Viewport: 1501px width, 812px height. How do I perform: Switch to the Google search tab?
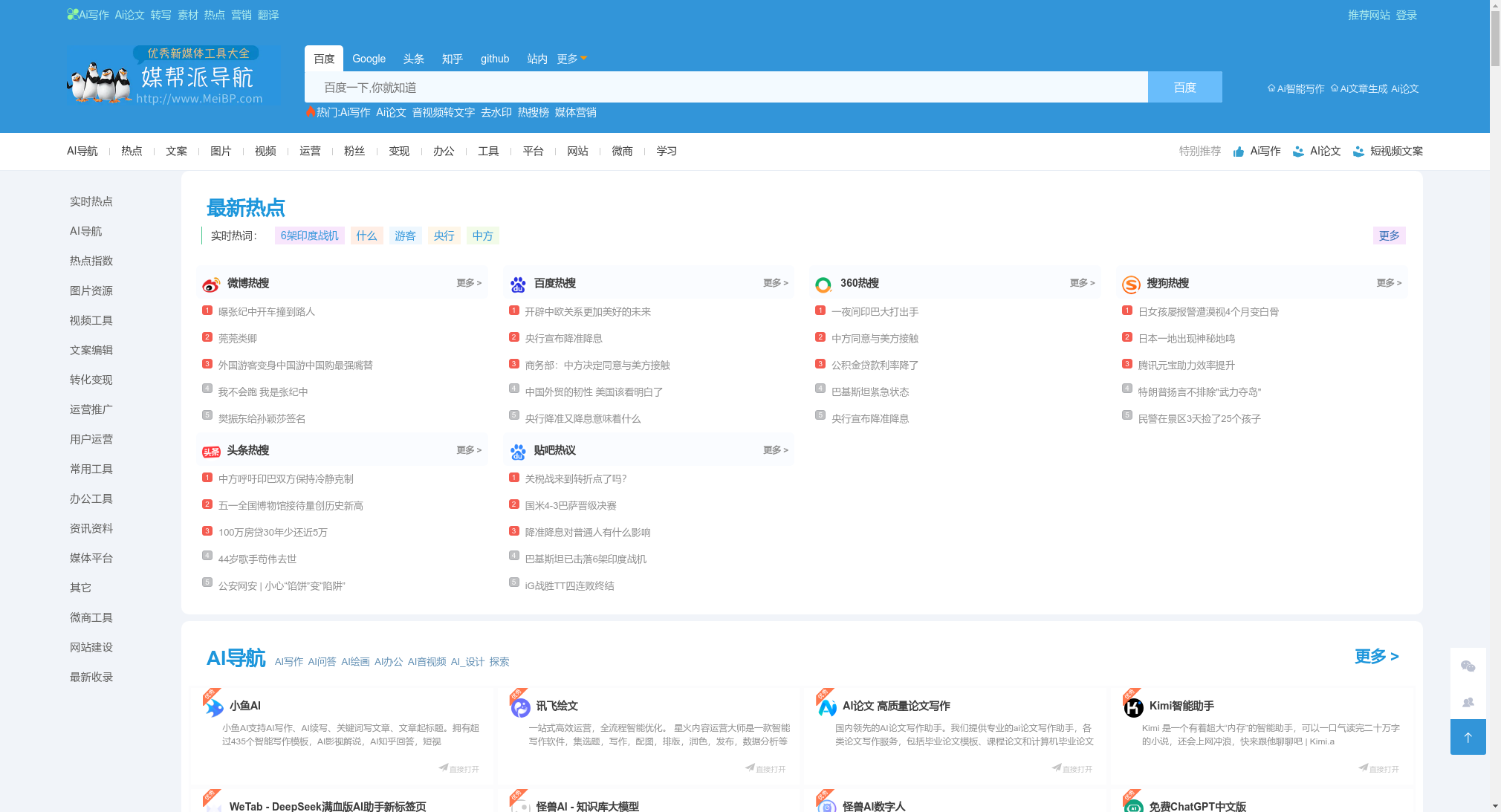[x=369, y=59]
